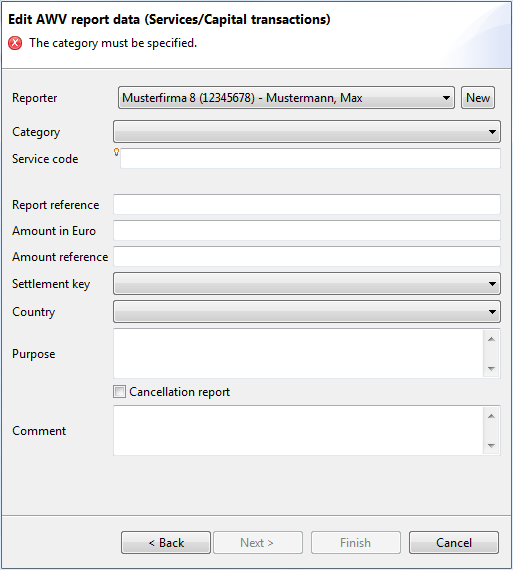
Task: Expand the Country dropdown
Action: pos(307,312)
